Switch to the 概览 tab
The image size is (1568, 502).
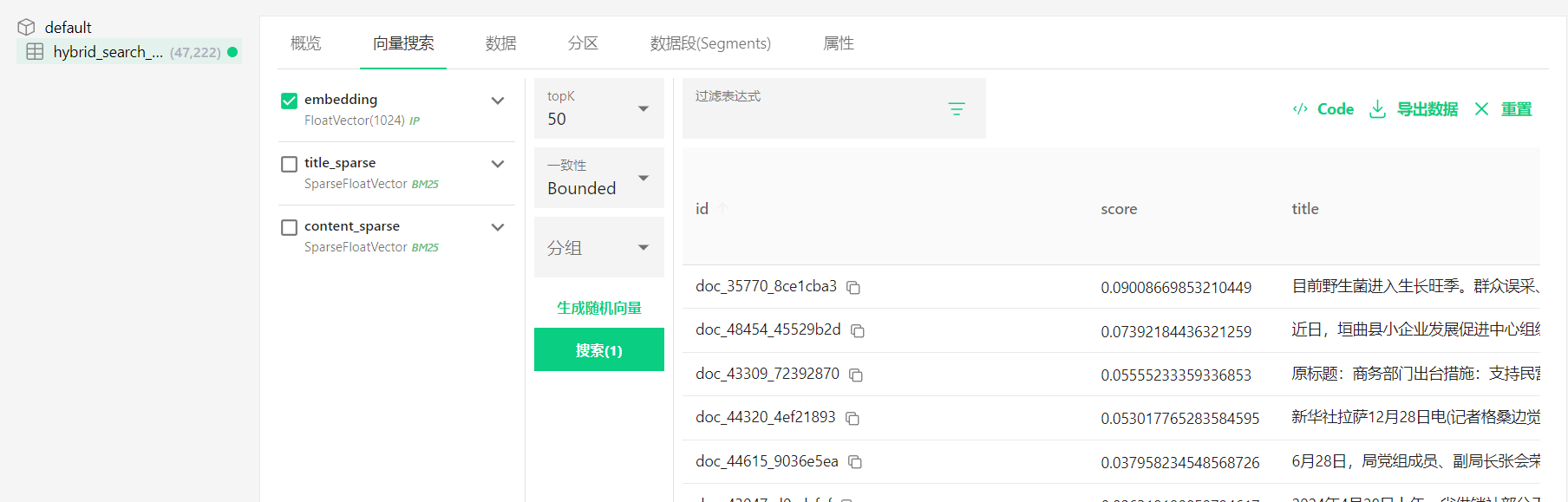click(x=305, y=43)
